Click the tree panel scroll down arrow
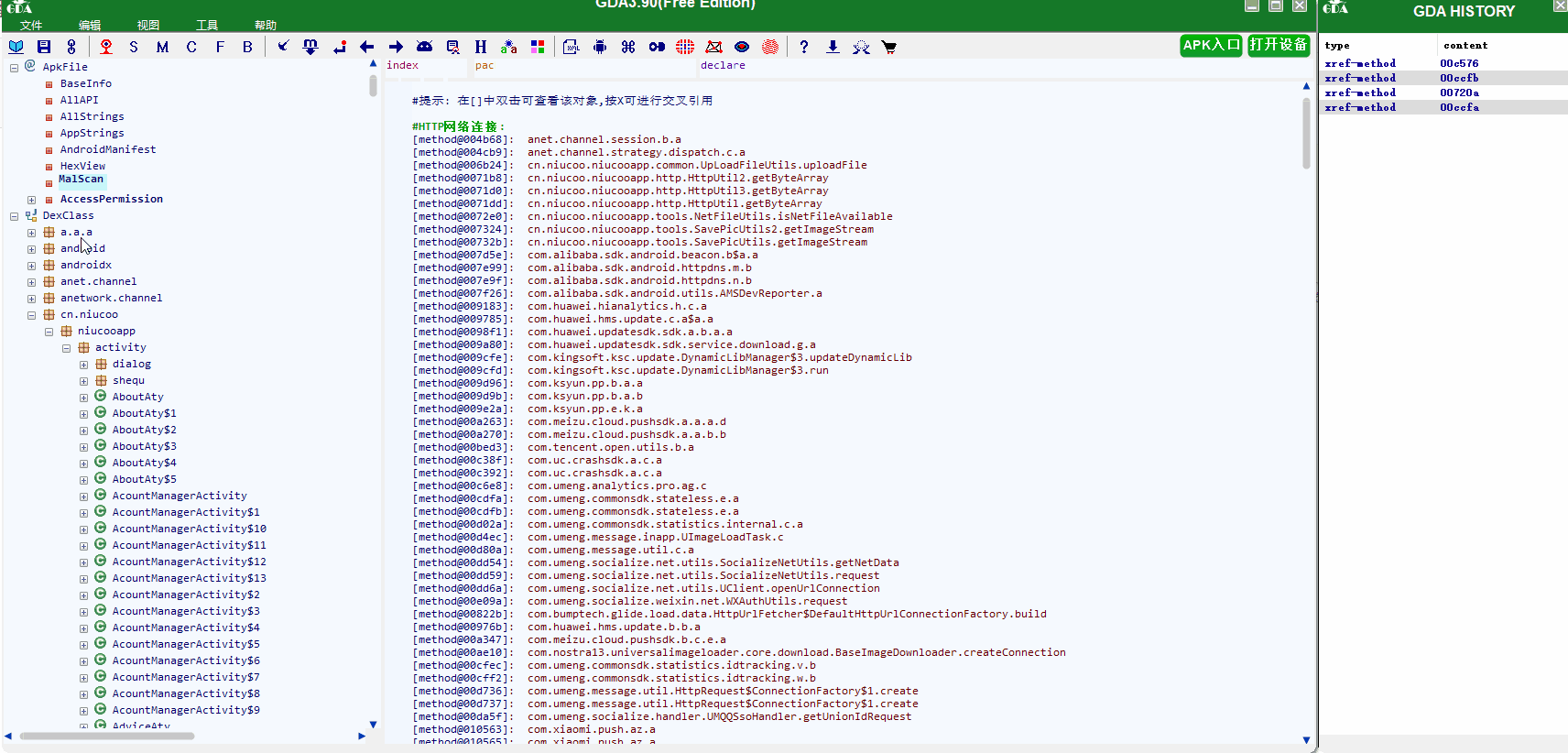The width and height of the screenshot is (1568, 753). pyautogui.click(x=373, y=724)
